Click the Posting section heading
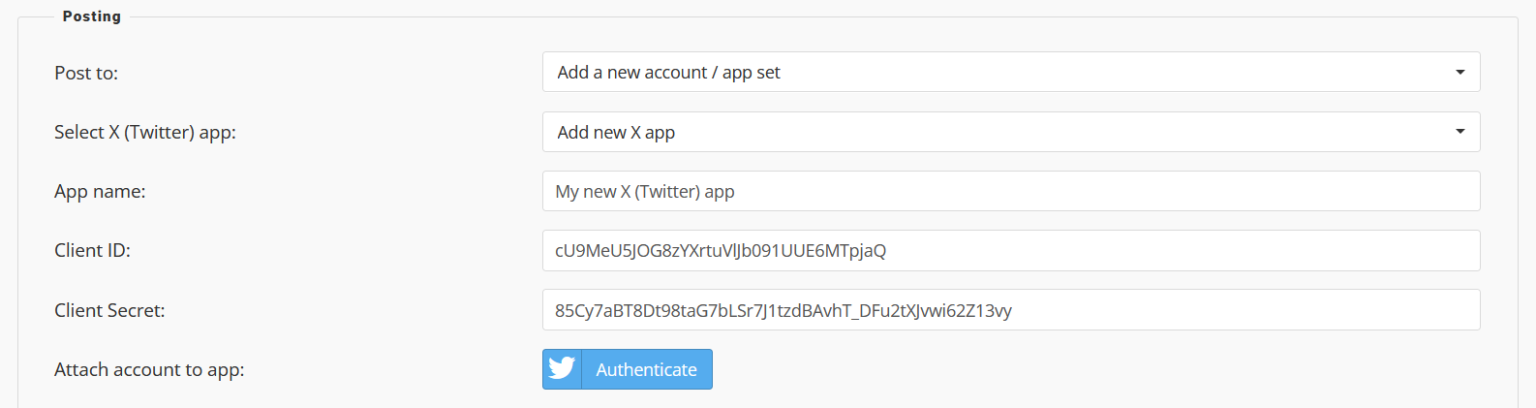1536x408 pixels. (x=91, y=16)
